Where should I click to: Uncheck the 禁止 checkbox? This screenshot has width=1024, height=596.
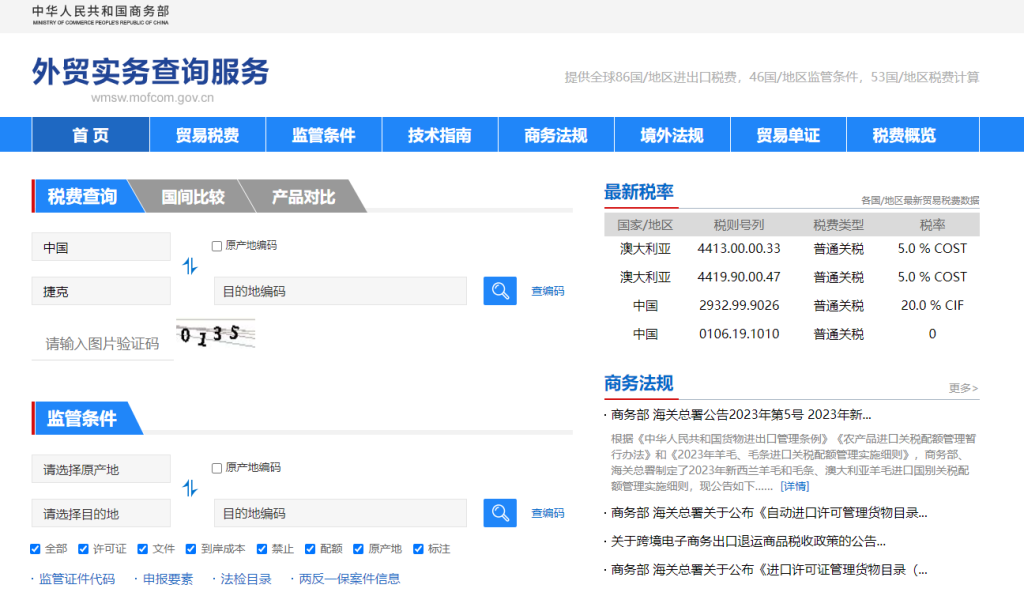[x=262, y=549]
